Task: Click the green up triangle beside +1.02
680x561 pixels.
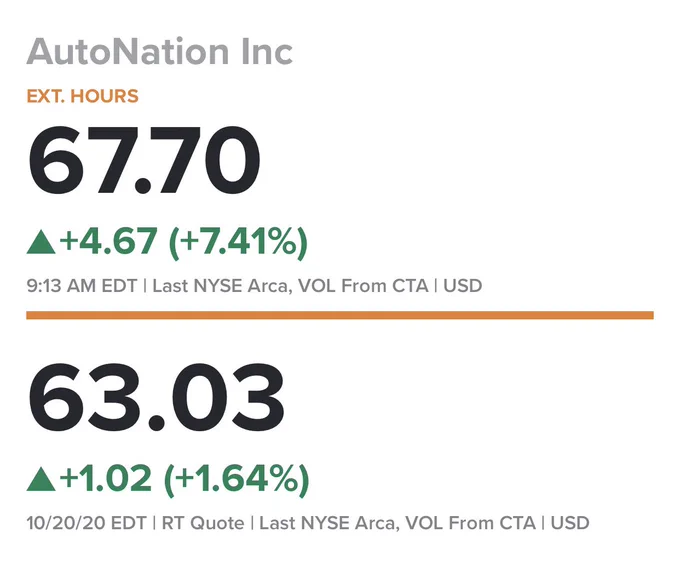Action: (x=41, y=479)
